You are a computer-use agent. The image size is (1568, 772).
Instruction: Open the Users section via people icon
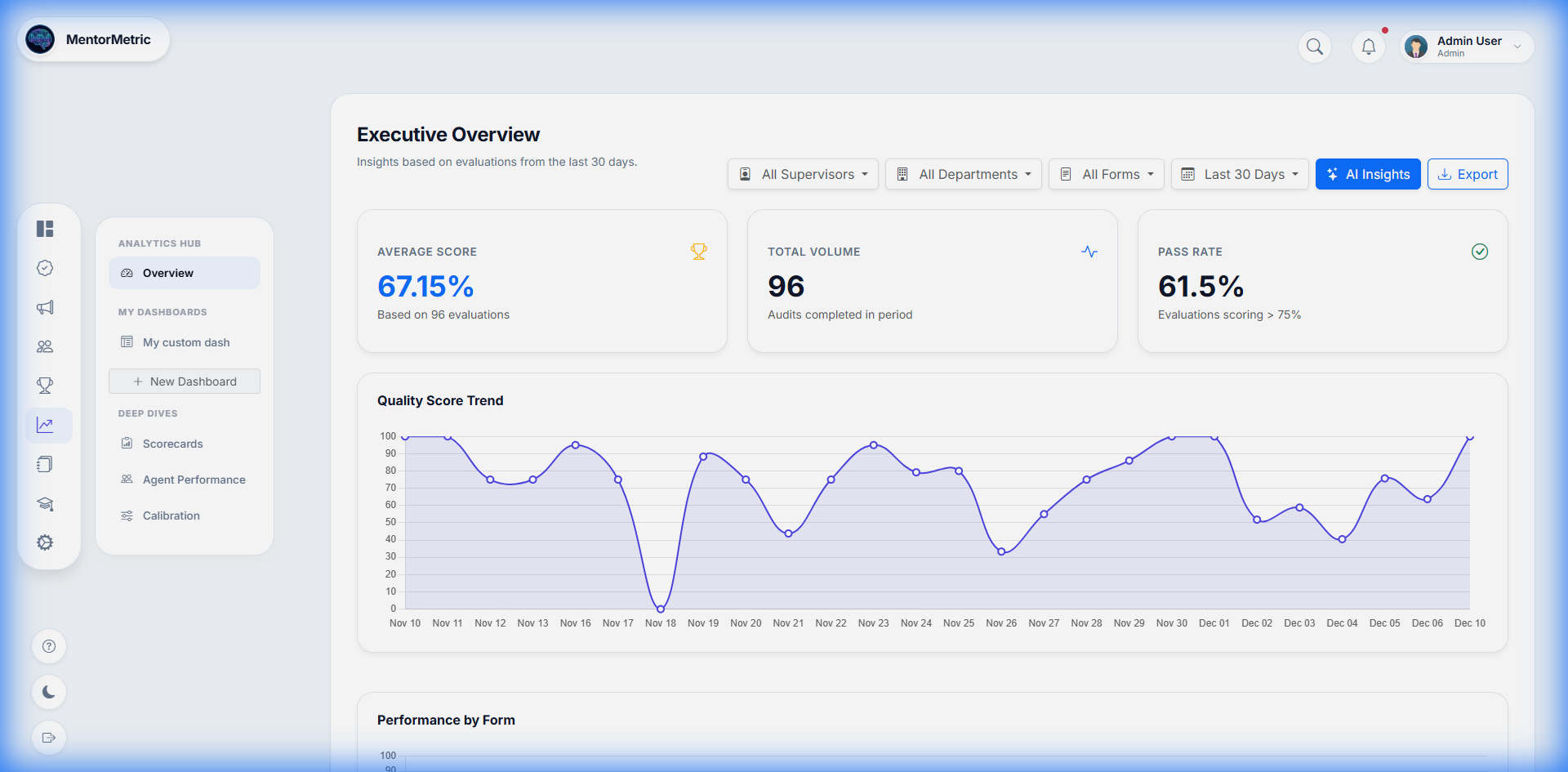point(45,346)
